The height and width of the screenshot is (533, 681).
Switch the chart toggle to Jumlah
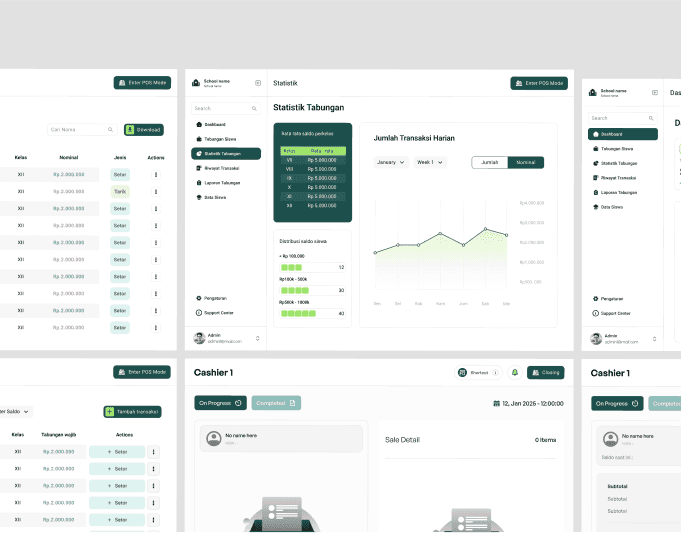[489, 162]
